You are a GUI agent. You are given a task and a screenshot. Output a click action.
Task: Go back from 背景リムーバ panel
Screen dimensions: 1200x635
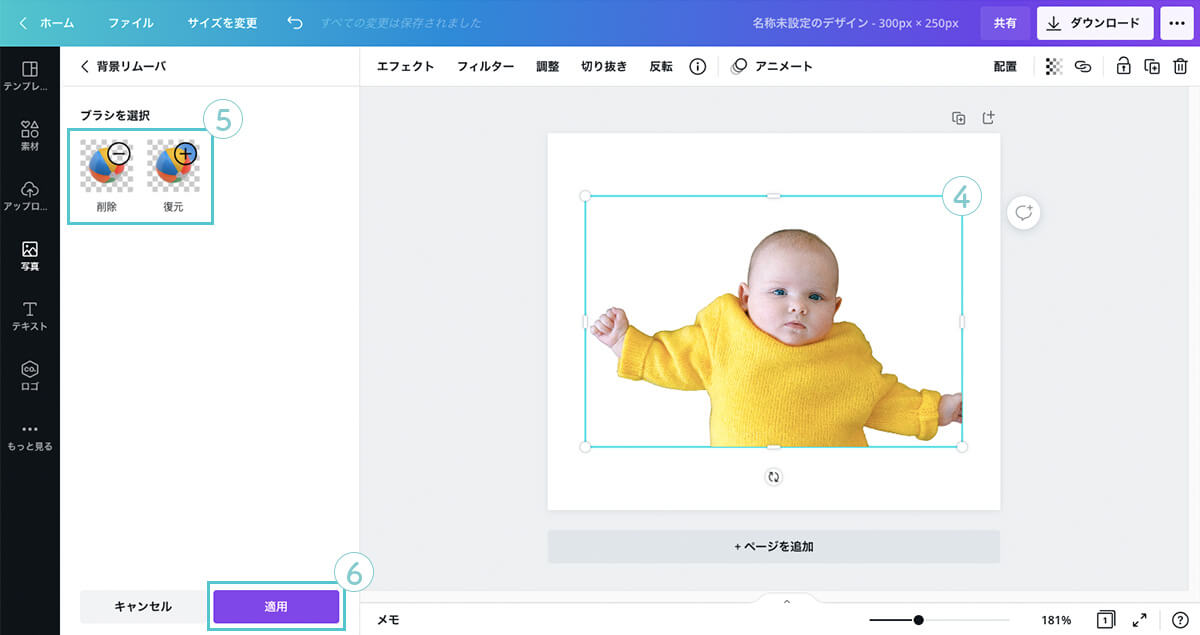[85, 66]
